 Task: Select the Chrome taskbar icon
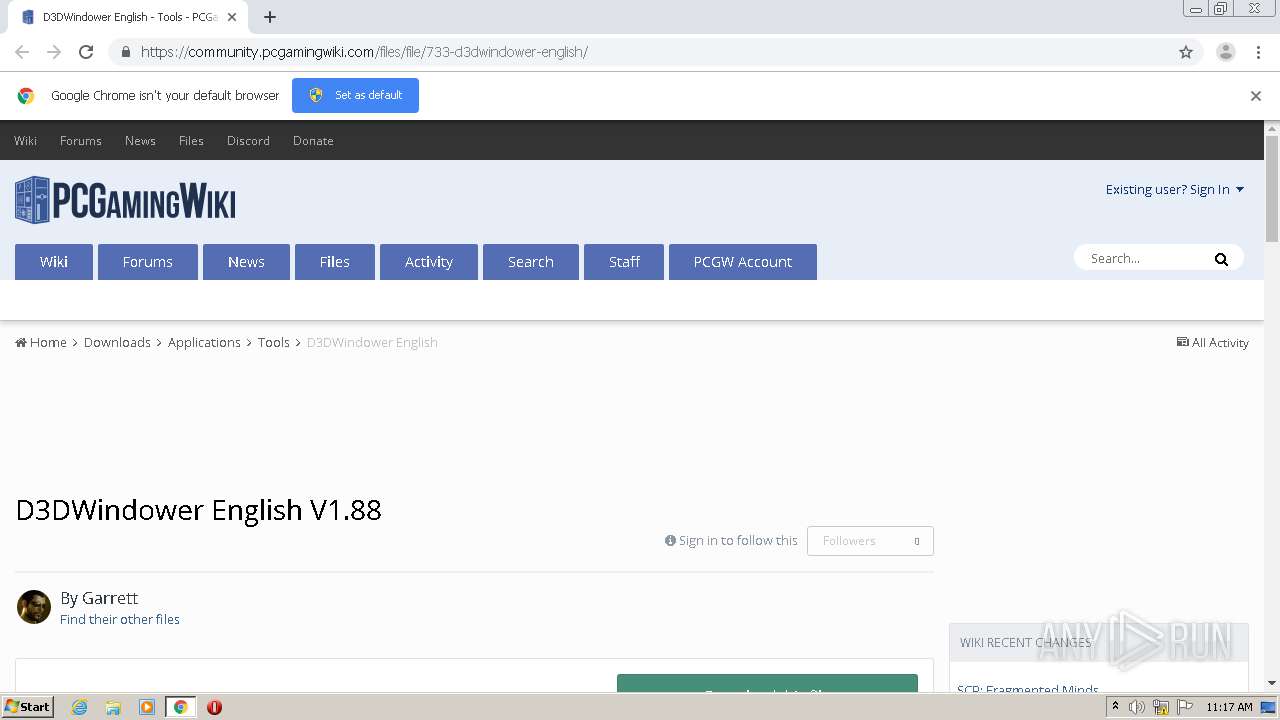click(x=180, y=707)
